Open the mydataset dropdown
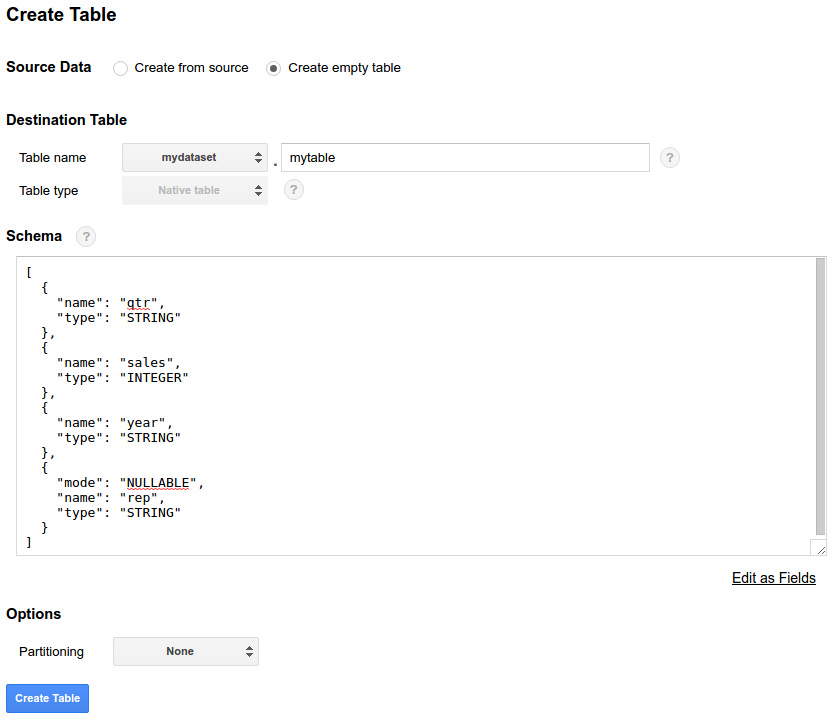 [x=195, y=158]
